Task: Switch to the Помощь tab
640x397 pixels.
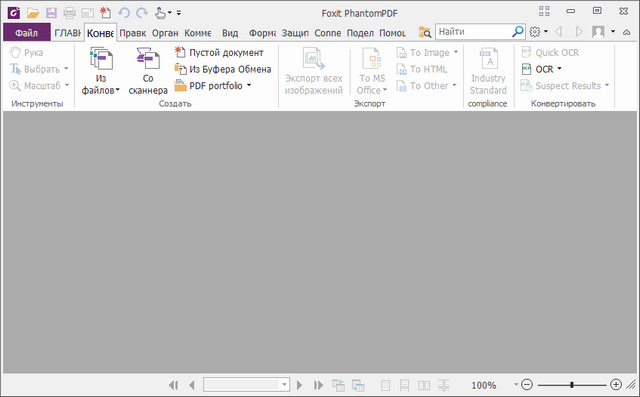Action: 392,32
